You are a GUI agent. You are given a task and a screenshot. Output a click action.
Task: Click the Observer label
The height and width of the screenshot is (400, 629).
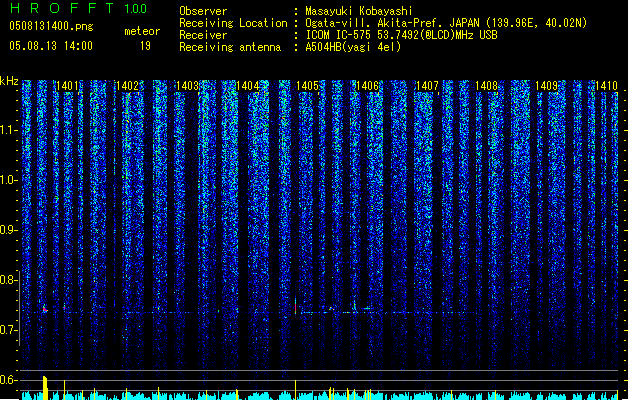point(203,11)
